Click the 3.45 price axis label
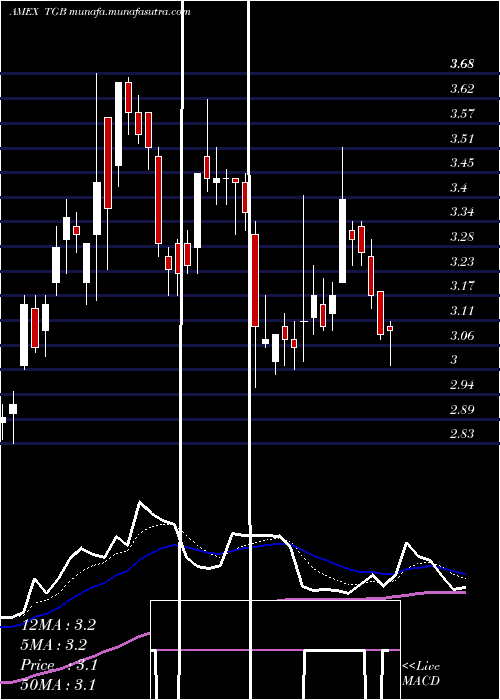Screen dimensions: 500x700 click(x=462, y=162)
